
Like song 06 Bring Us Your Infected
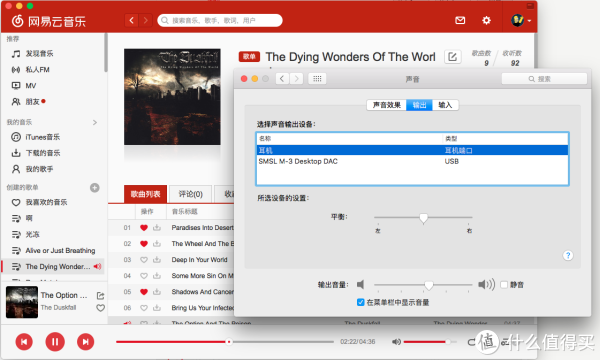144,308
